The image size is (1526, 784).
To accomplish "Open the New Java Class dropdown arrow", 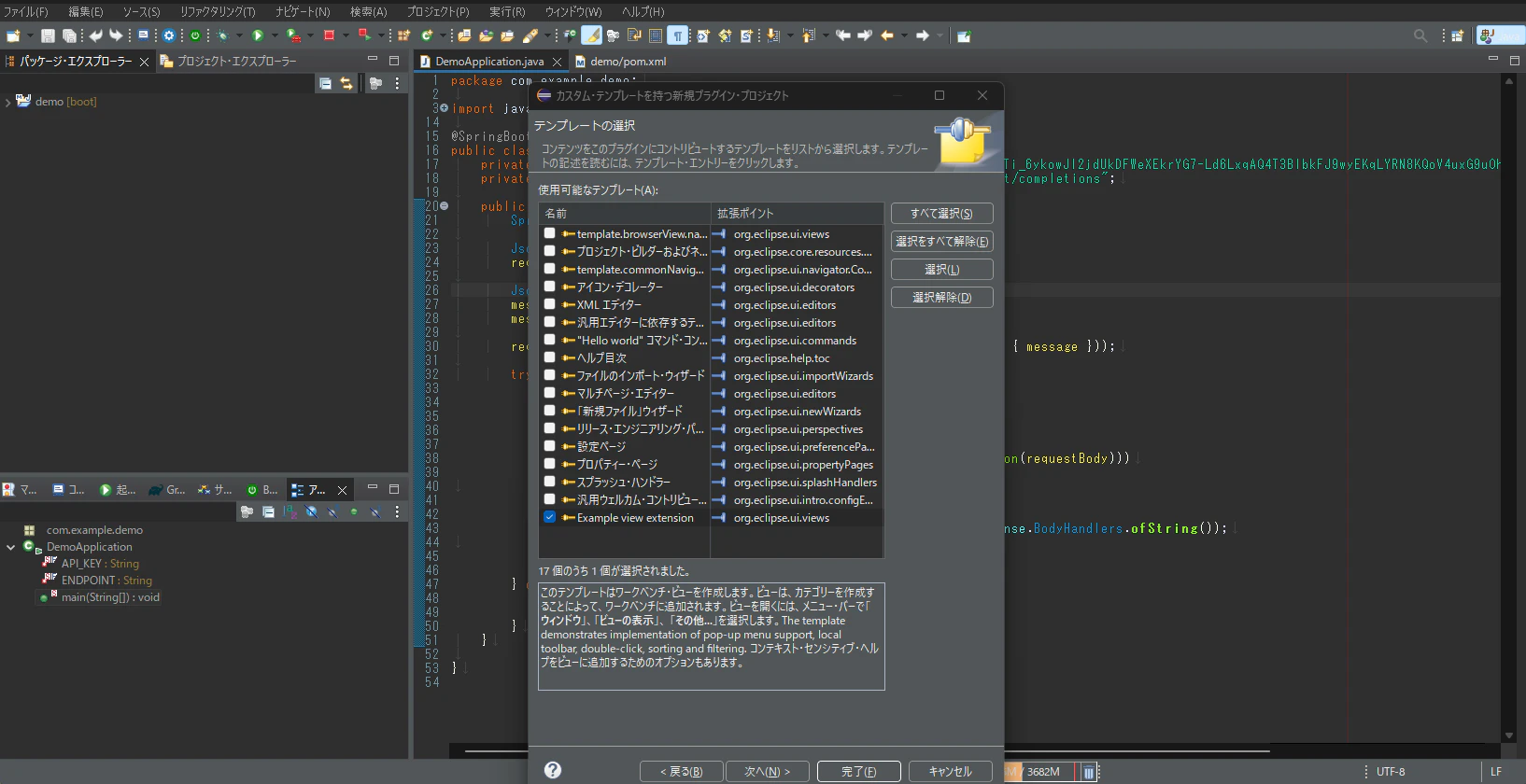I will tap(443, 35).
